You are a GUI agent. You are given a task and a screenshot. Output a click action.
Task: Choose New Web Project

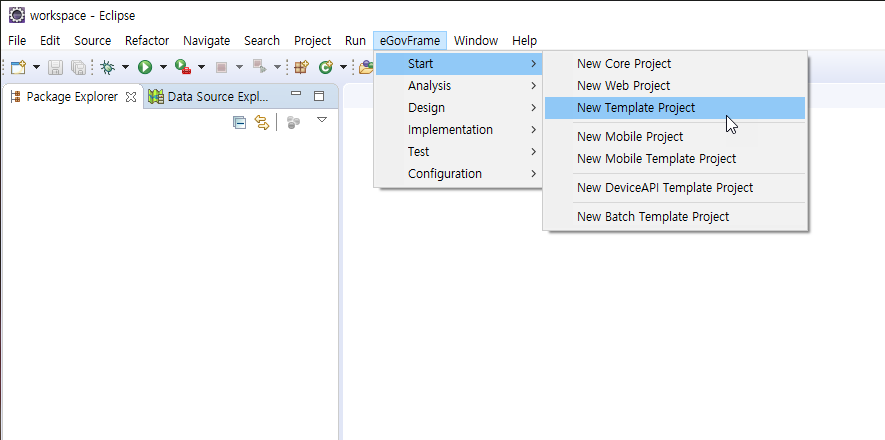[675, 86]
